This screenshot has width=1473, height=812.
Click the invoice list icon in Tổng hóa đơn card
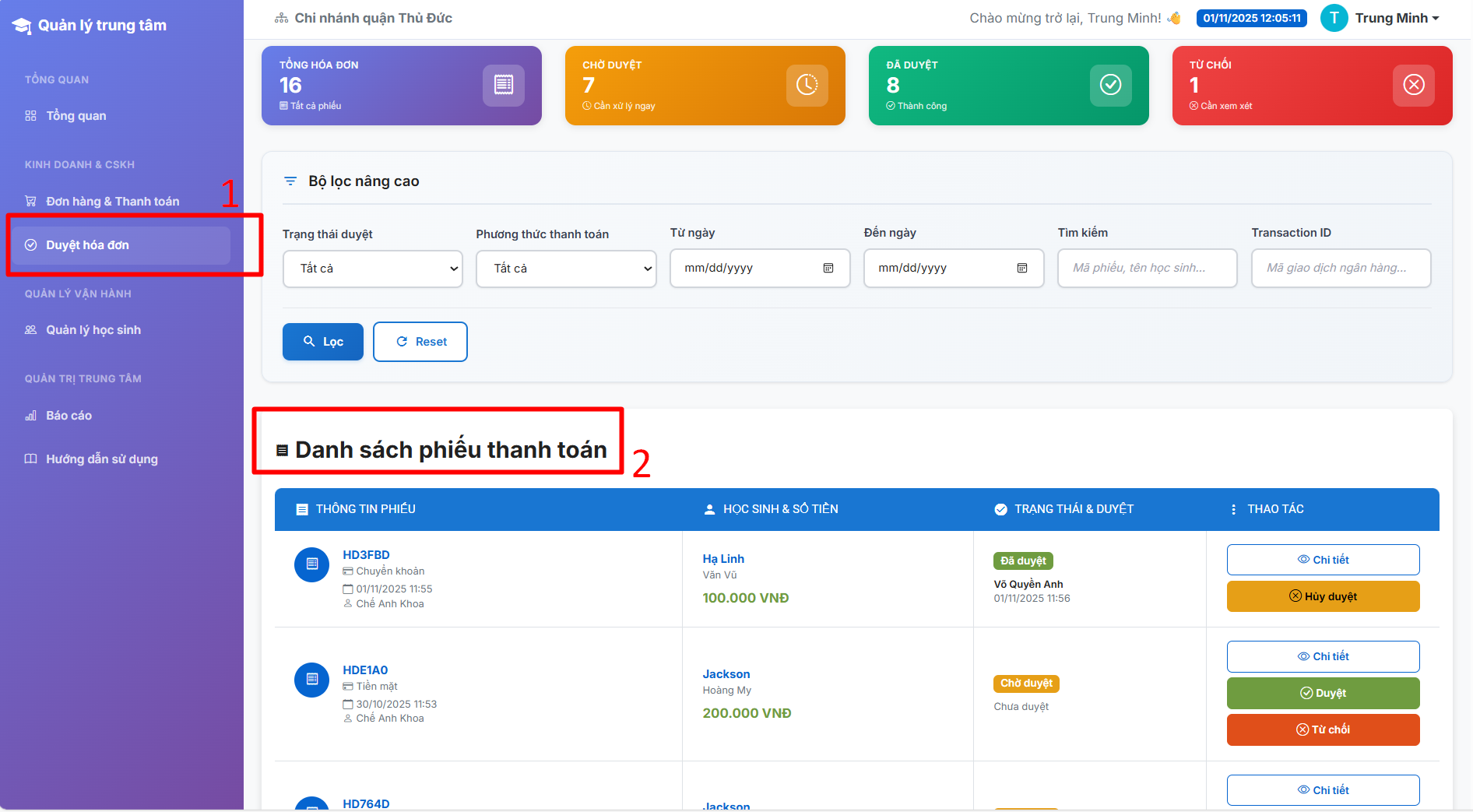click(503, 85)
